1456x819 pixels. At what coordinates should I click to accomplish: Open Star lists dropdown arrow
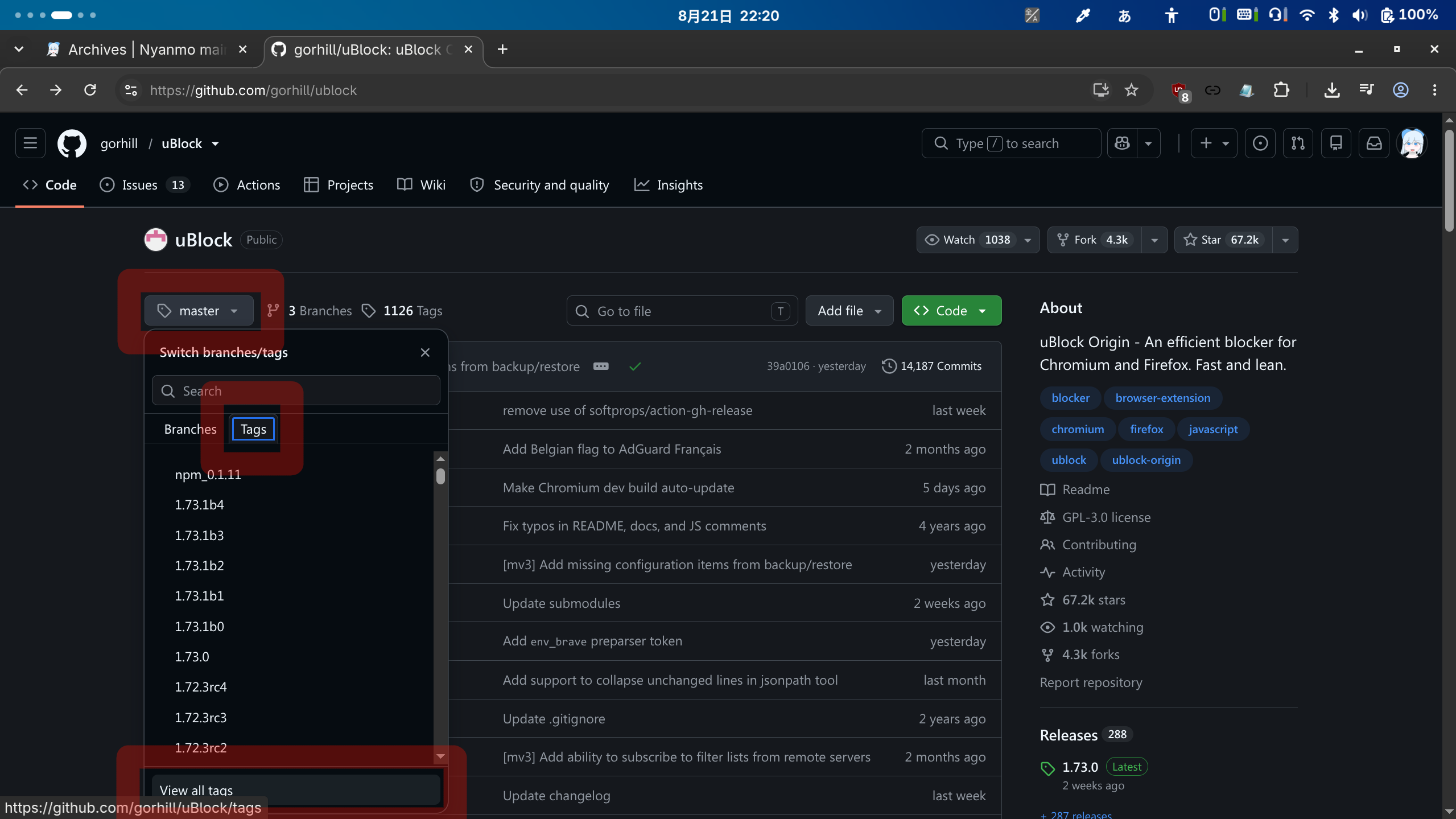point(1285,240)
